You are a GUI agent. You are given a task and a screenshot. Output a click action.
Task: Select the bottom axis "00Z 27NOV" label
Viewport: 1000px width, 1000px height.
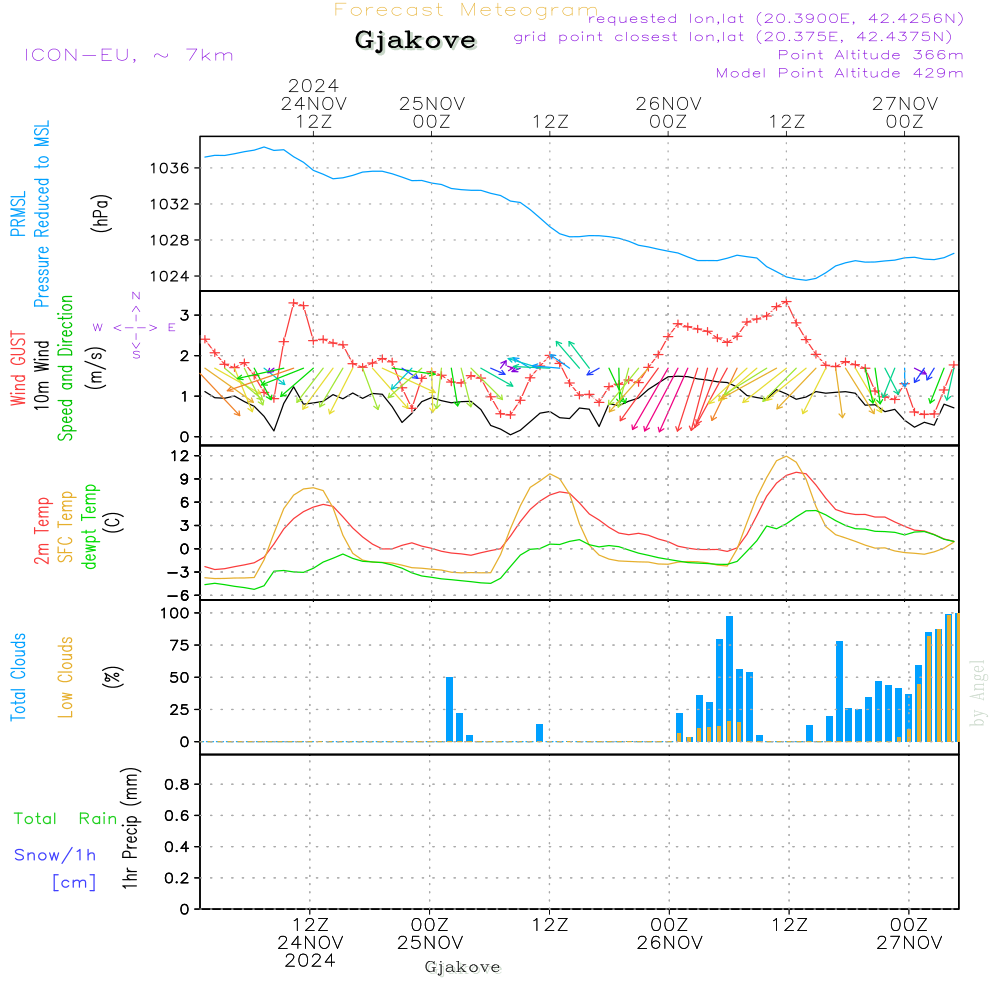coord(909,934)
